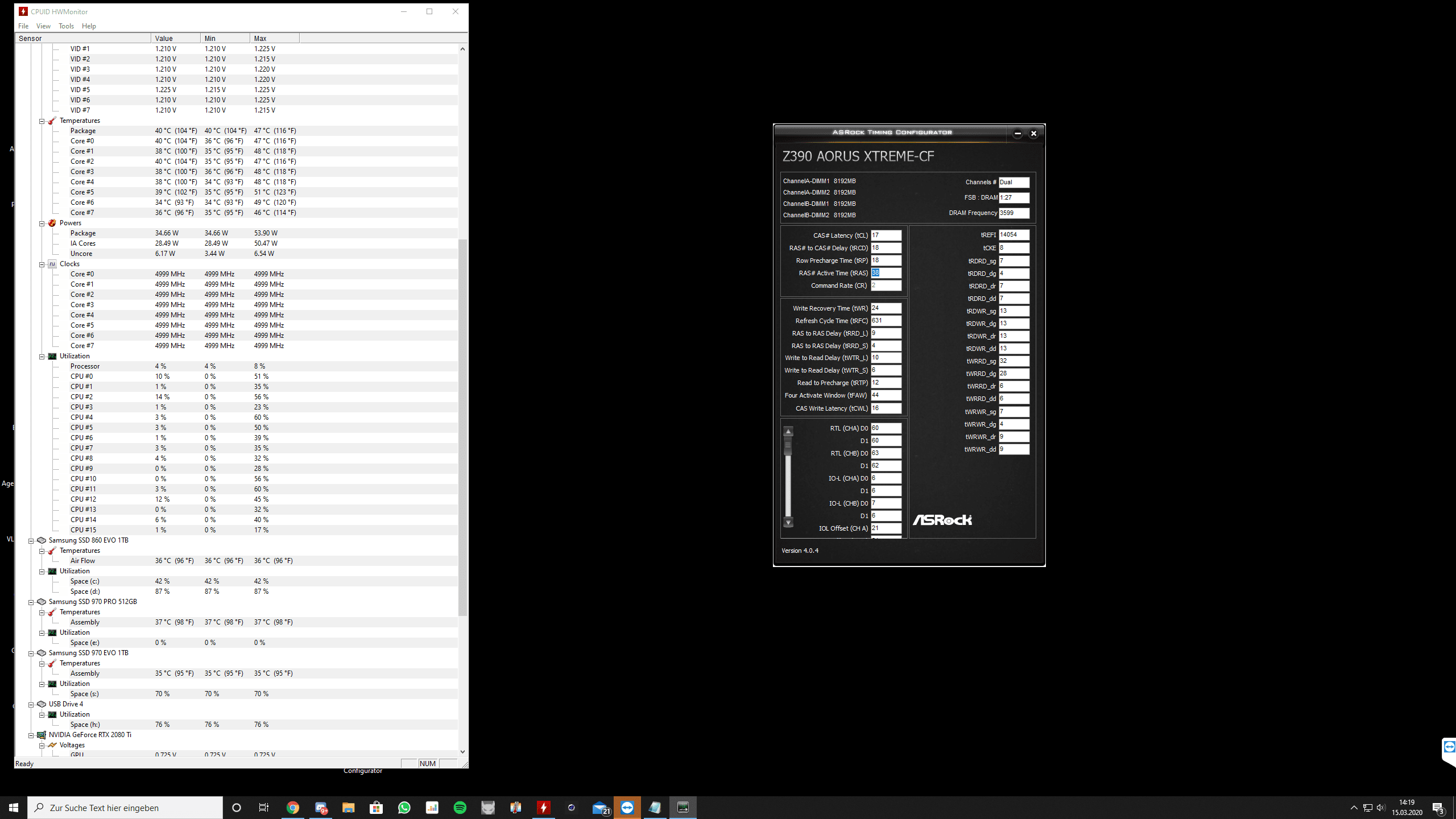
Task: Click the taskbar clock and date
Action: pyautogui.click(x=1407, y=808)
